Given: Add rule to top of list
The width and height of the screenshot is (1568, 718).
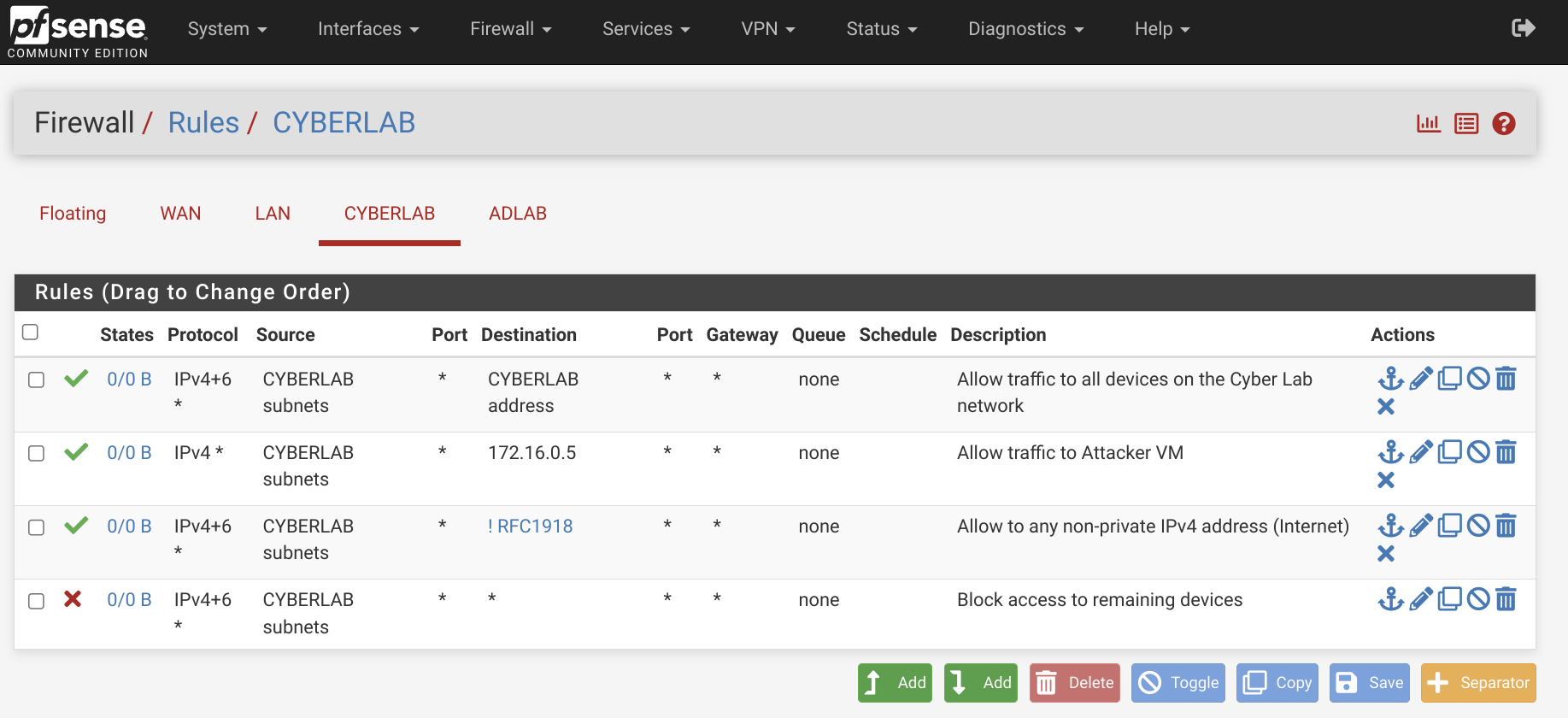Looking at the screenshot, I should pyautogui.click(x=895, y=683).
